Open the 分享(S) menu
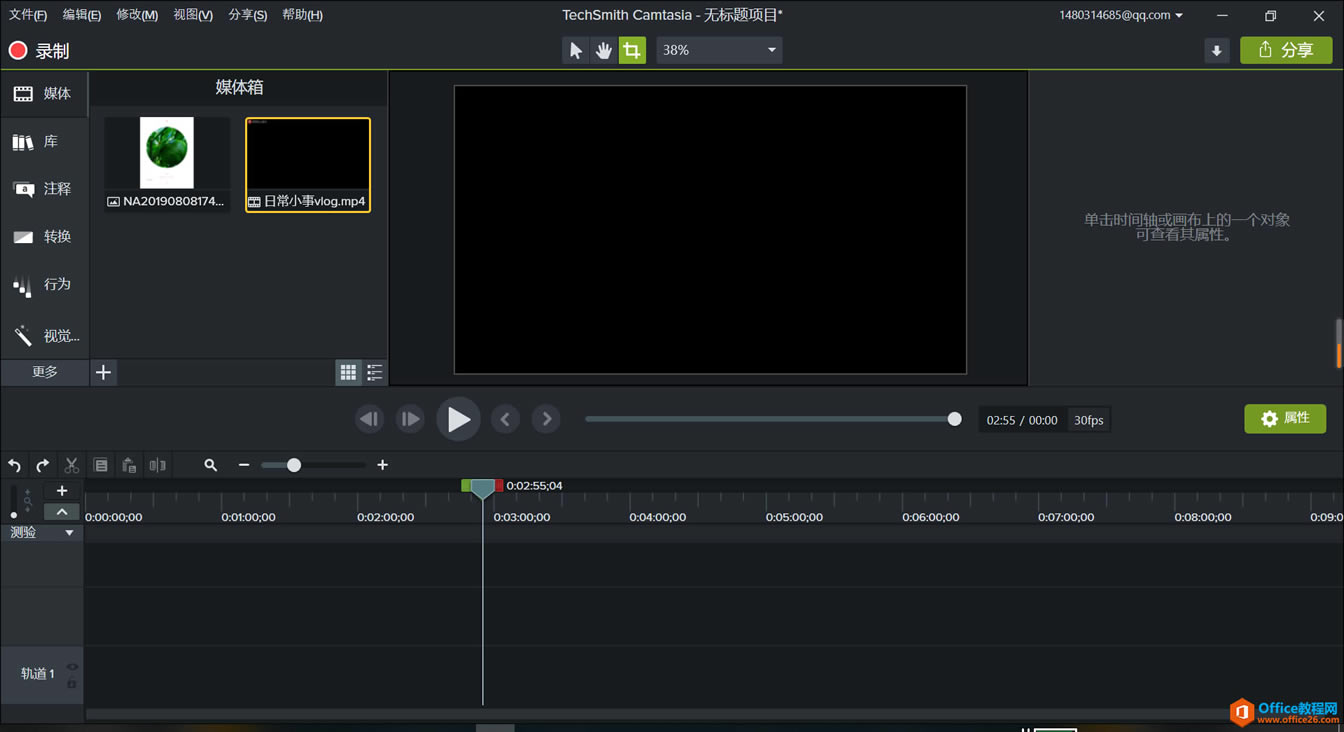Viewport: 1344px width, 732px height. click(x=247, y=15)
